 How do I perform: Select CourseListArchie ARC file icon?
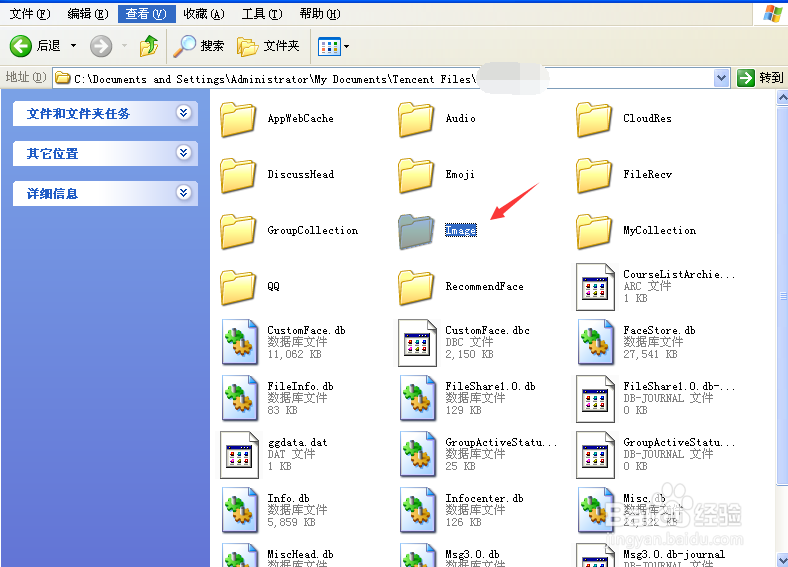point(596,287)
